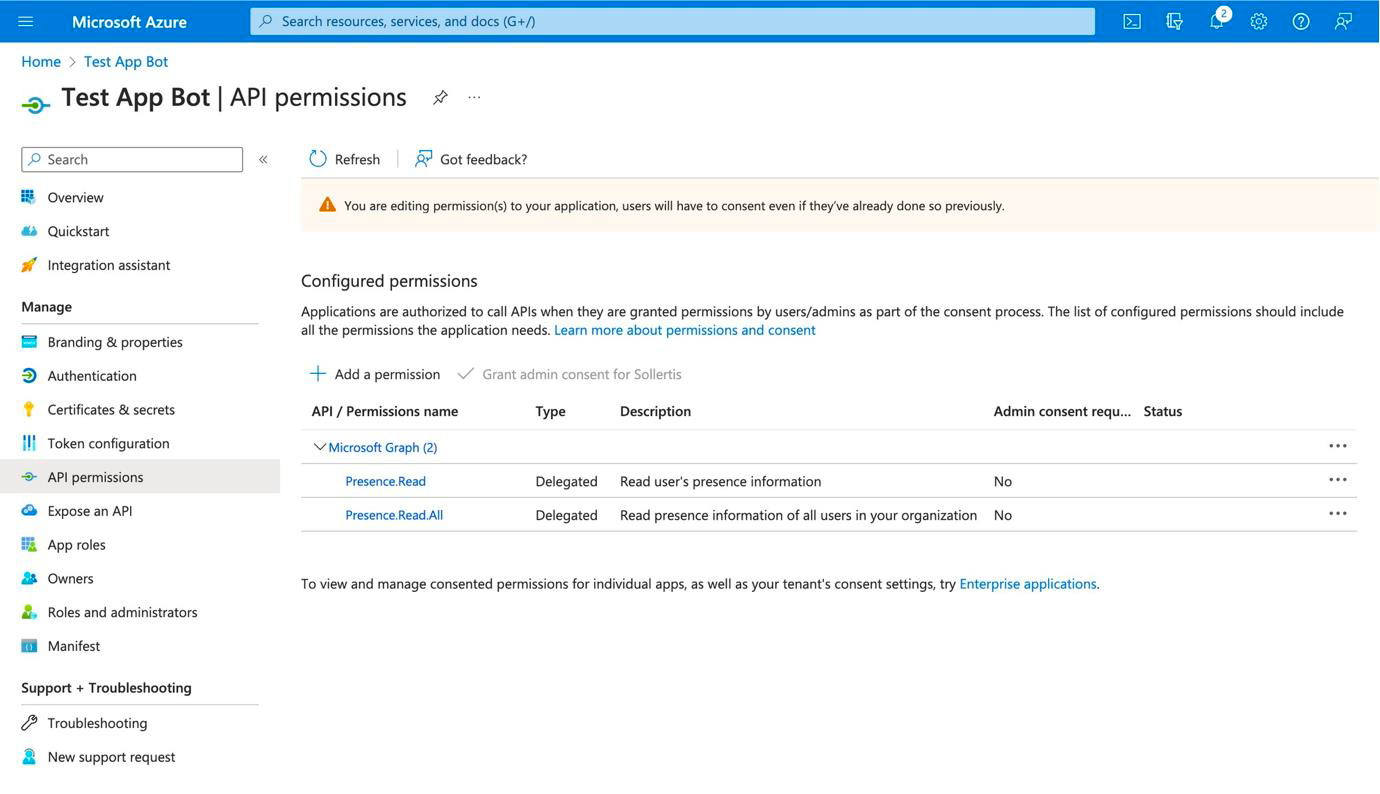Open the Enterprise applications link
This screenshot has width=1380, height=794.
click(x=1028, y=584)
